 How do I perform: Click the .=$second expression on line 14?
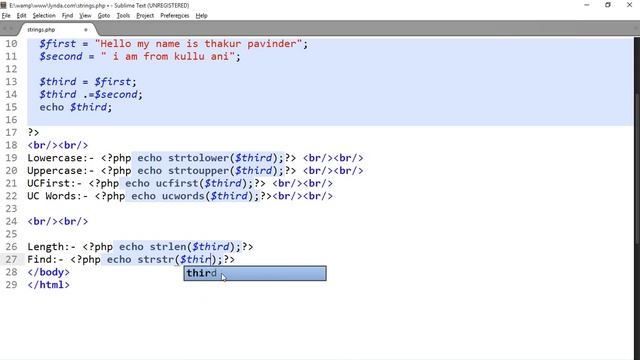click(x=113, y=94)
